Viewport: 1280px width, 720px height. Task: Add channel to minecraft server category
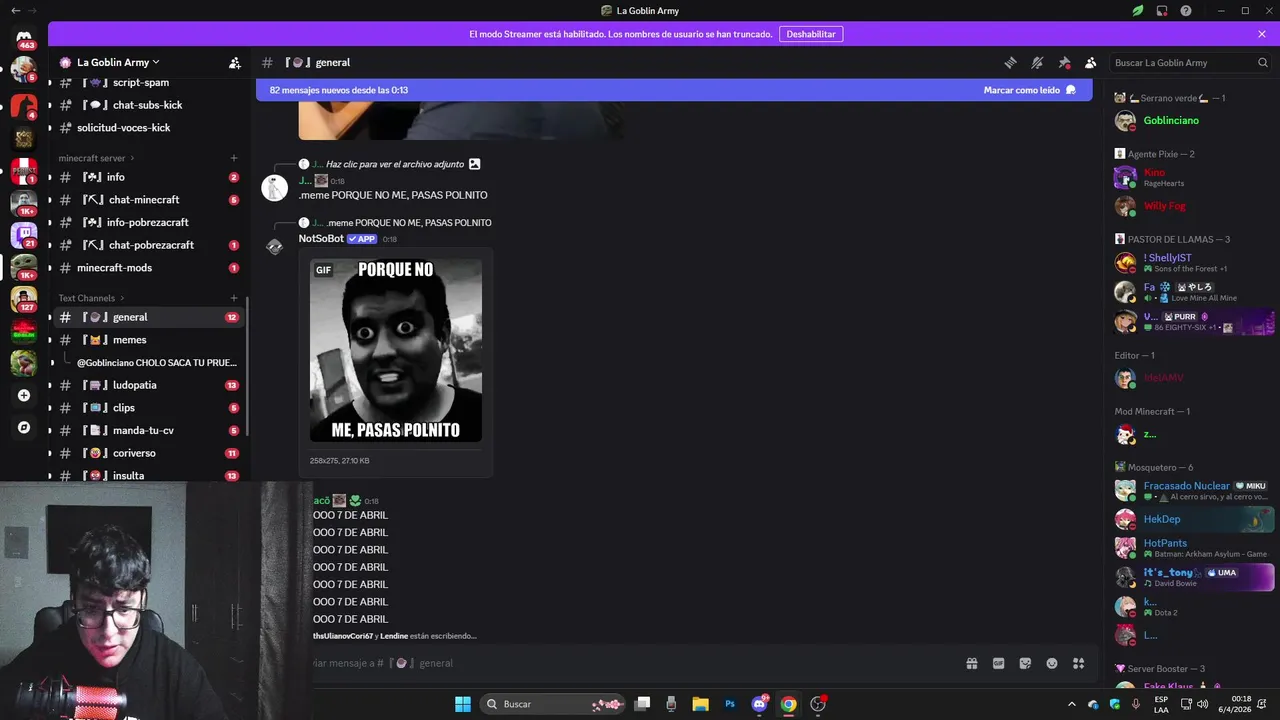[x=234, y=158]
